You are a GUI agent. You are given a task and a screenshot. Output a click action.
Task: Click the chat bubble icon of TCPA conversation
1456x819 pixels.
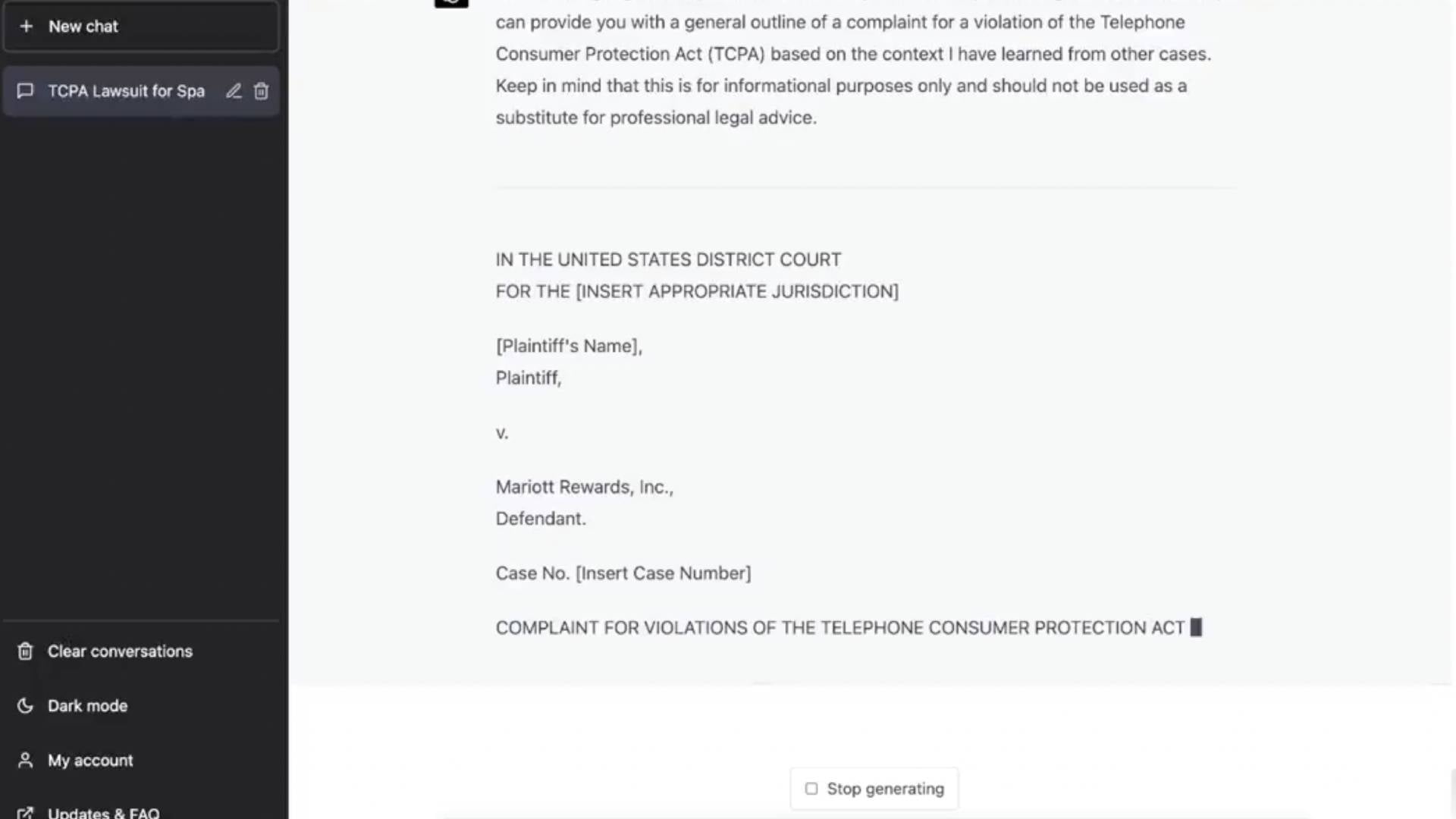click(x=25, y=91)
